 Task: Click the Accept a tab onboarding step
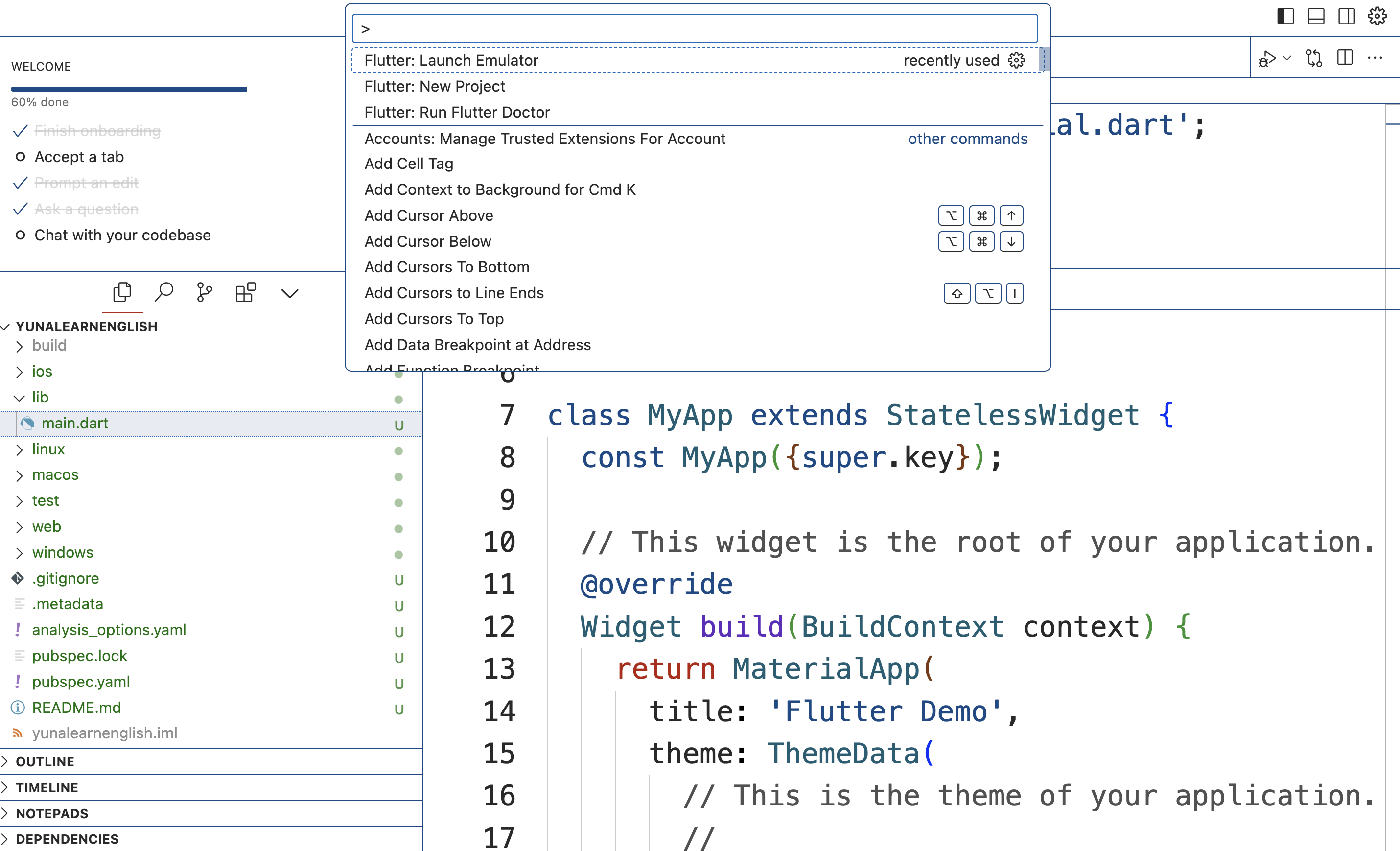click(79, 157)
